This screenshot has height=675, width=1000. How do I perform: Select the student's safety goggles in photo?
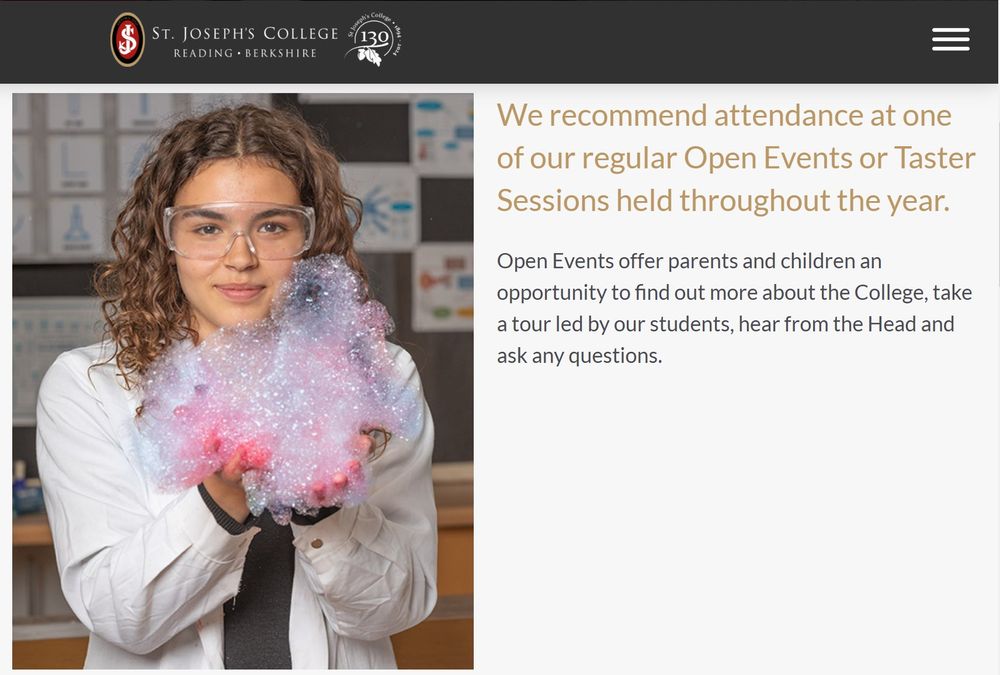[239, 230]
